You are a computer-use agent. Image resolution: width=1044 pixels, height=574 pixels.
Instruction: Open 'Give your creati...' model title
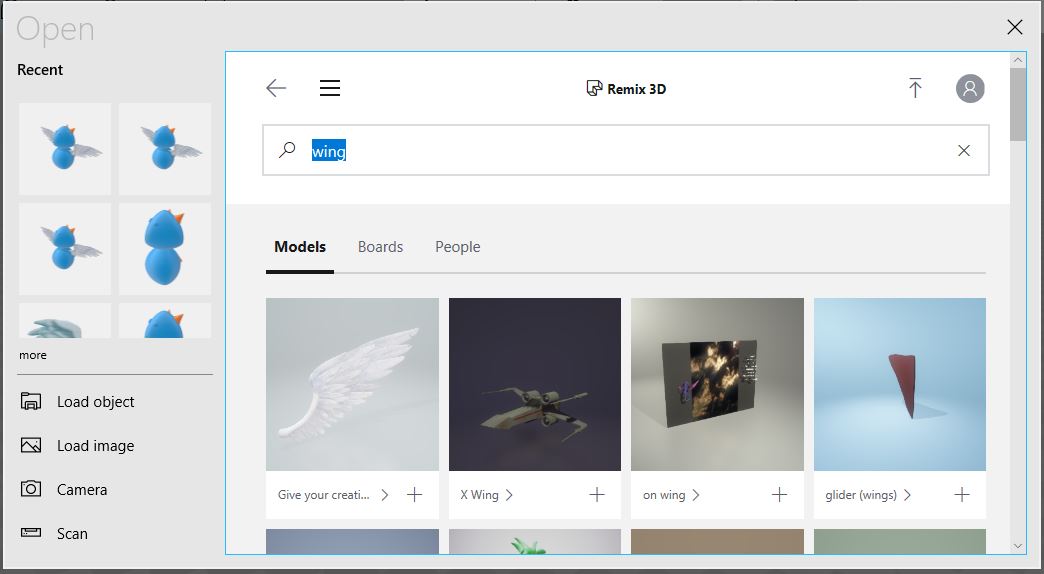click(x=324, y=495)
